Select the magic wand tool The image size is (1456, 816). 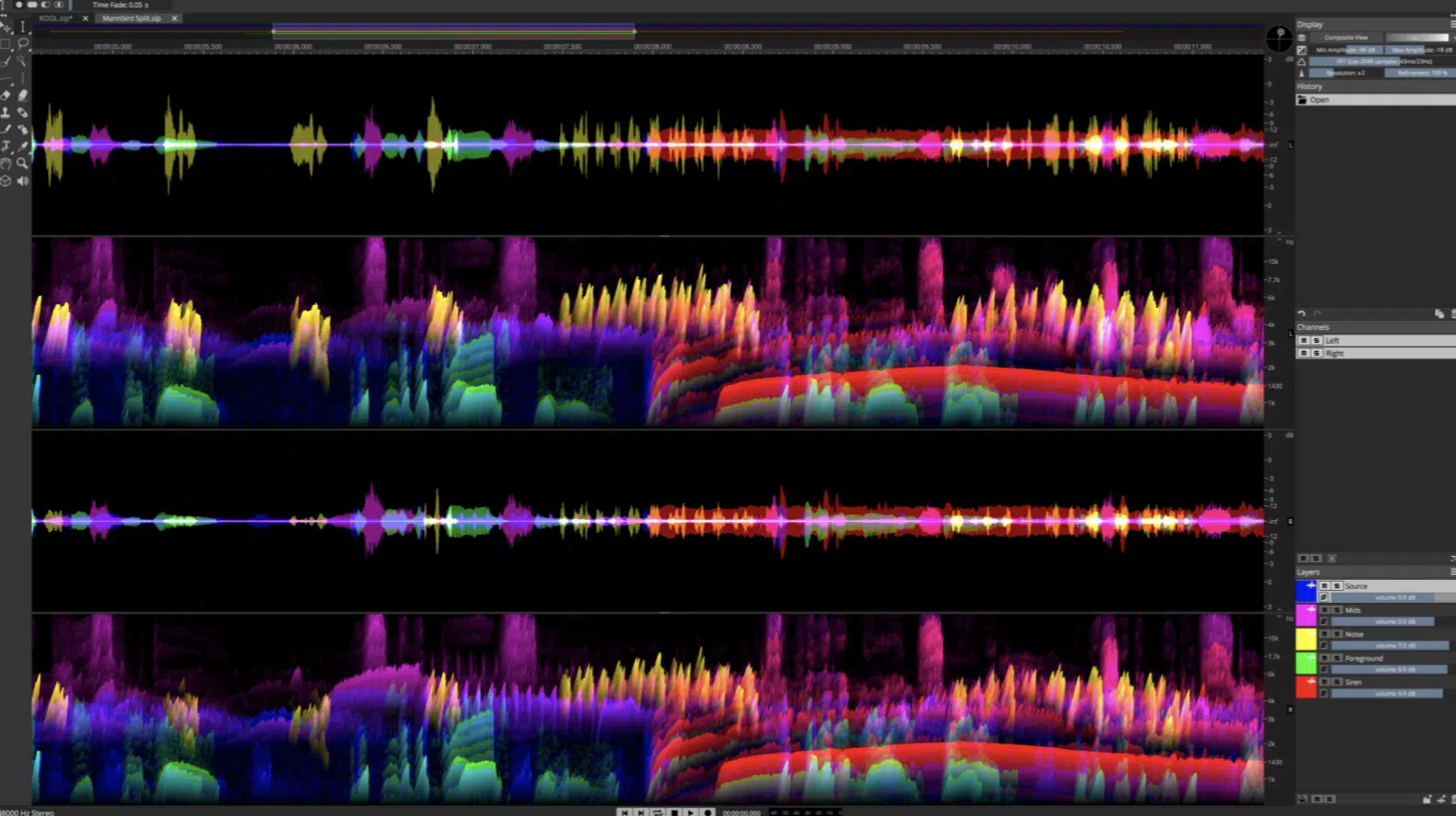click(22, 61)
